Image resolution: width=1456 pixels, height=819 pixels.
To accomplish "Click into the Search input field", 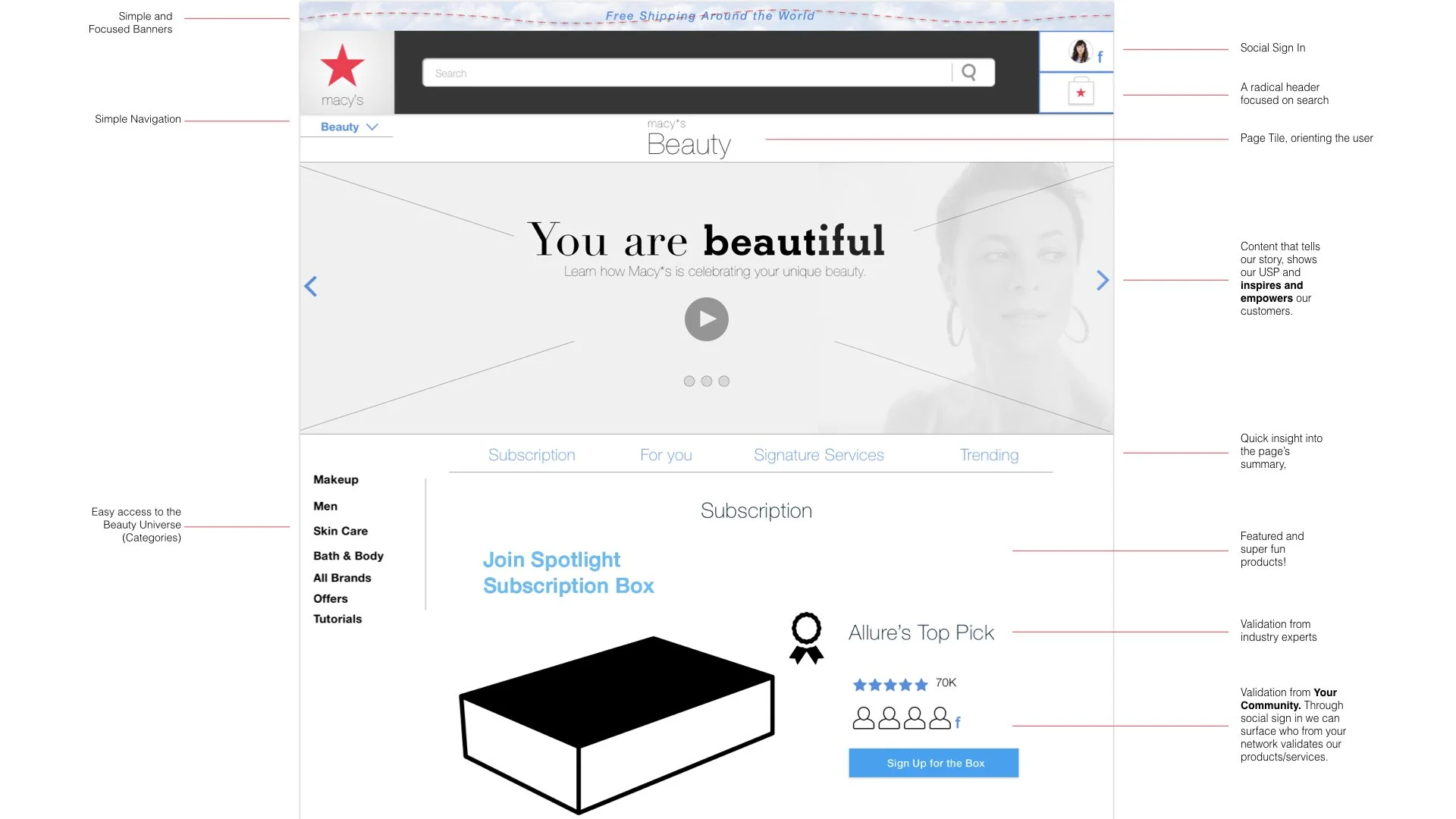I will 682,73.
